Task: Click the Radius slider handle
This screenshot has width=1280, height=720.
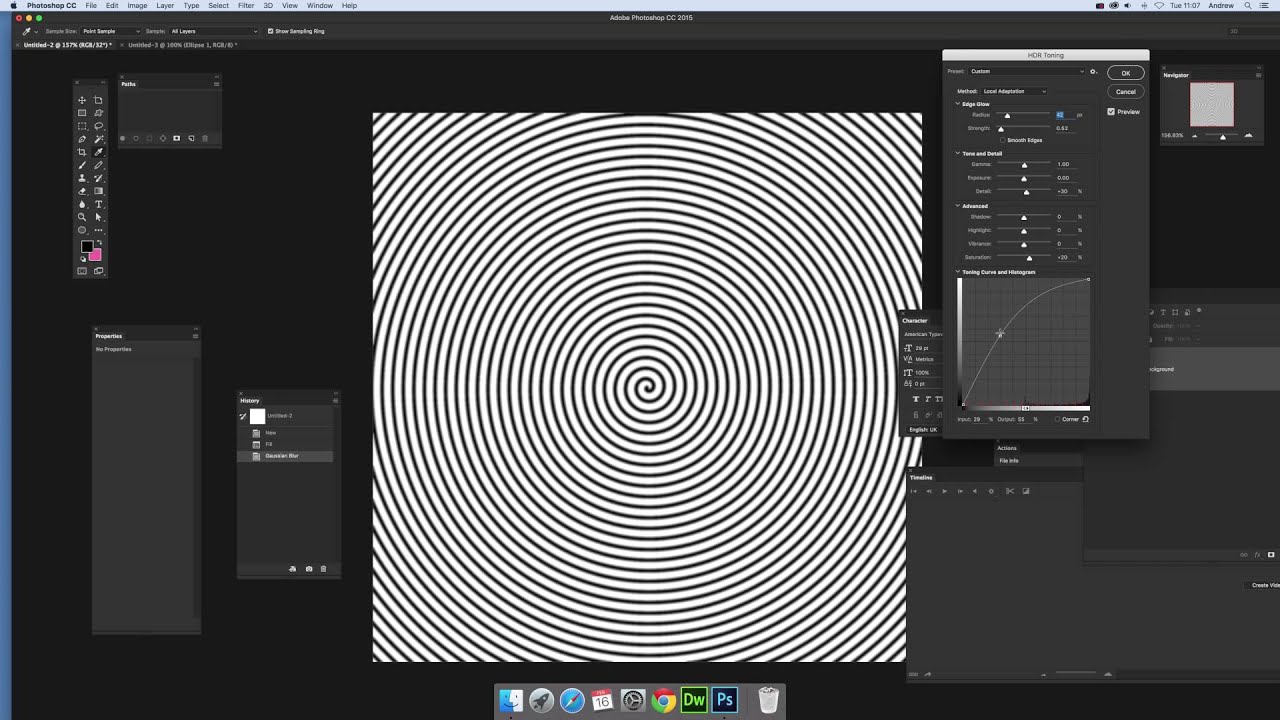Action: 1007,116
